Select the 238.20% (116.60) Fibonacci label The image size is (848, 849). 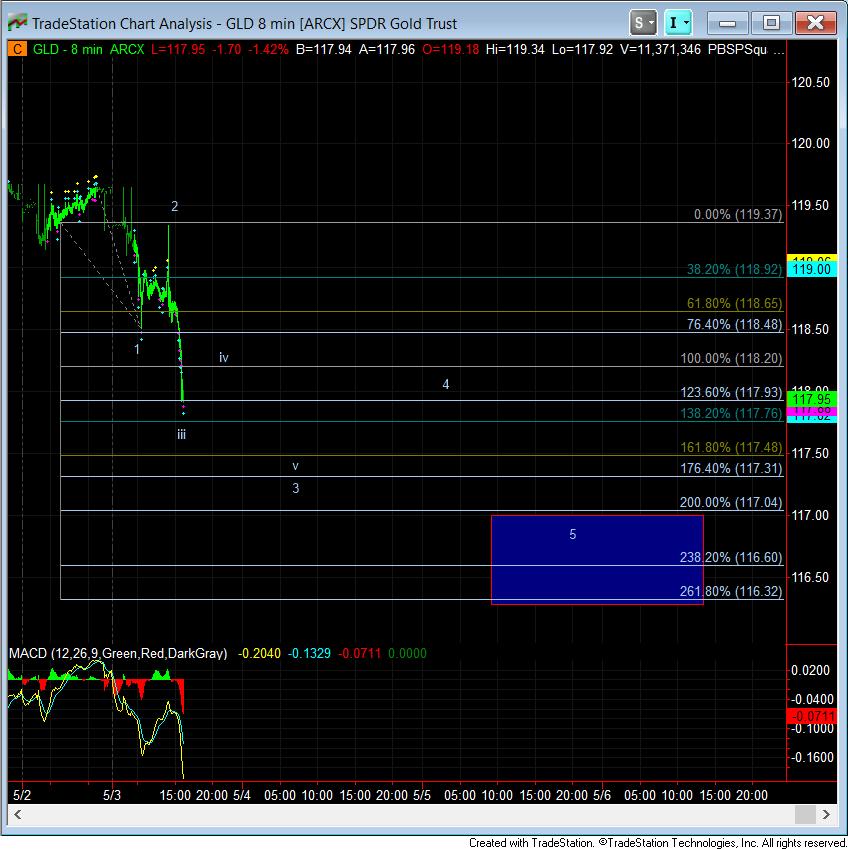click(x=731, y=558)
